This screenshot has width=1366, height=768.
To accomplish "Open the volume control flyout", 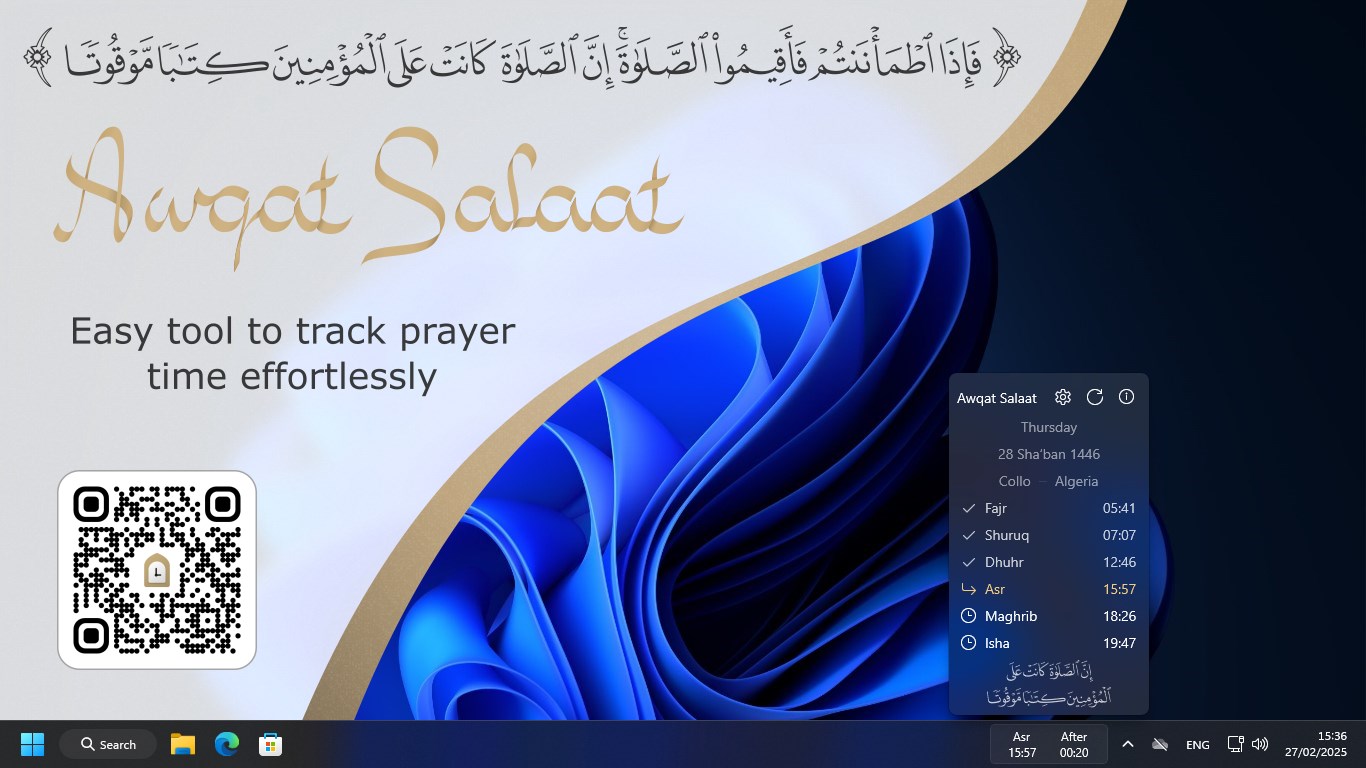I will 1259,744.
